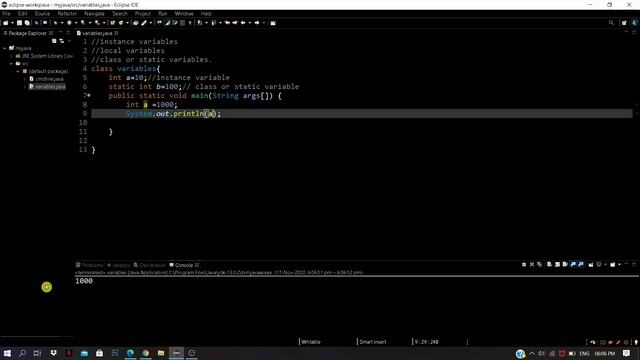Open the Project menu

click(x=143, y=13)
